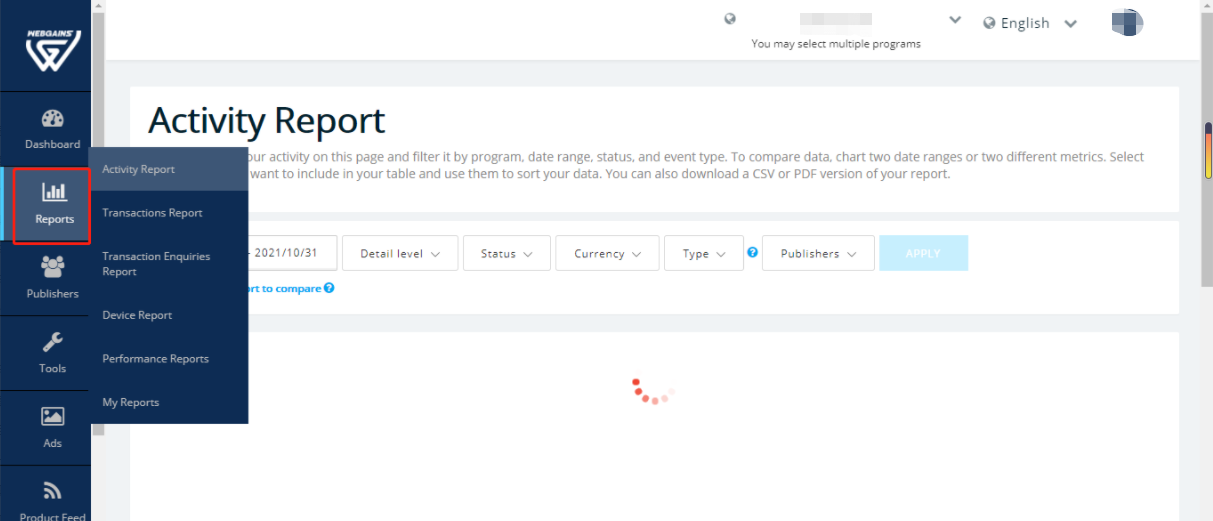This screenshot has width=1213, height=521.
Task: Open Device Report menu entry
Action: tap(169, 315)
